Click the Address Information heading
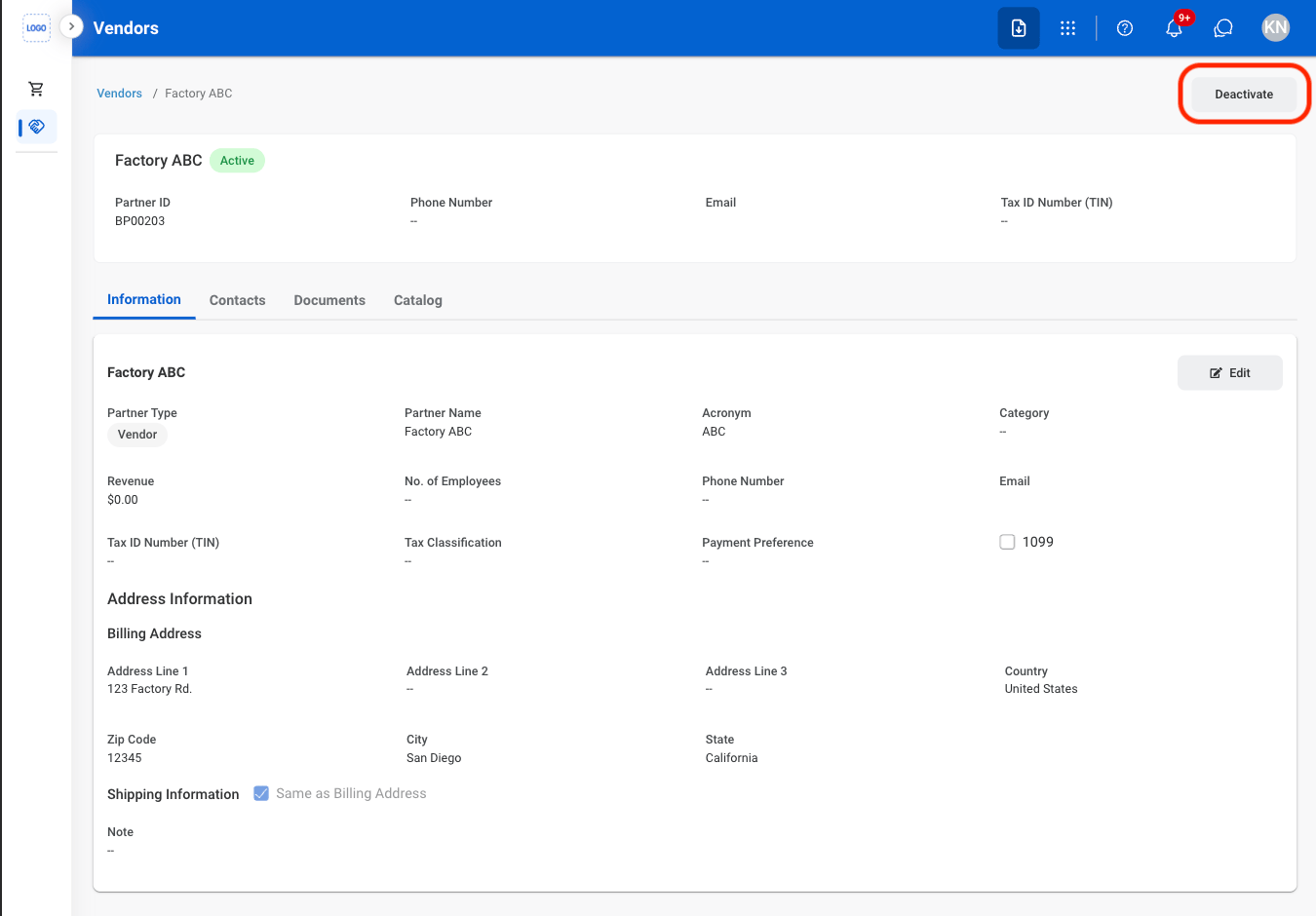The width and height of the screenshot is (1316, 916). coord(179,599)
